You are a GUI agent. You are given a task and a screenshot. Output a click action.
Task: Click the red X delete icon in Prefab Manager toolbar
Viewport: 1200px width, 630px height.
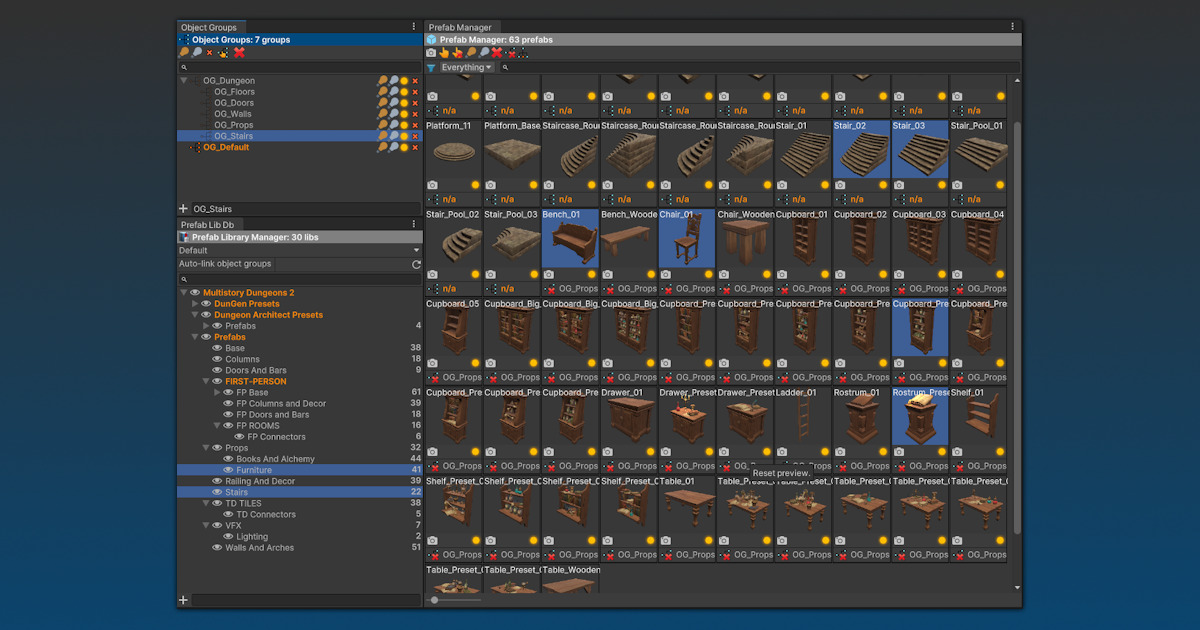click(x=496, y=52)
